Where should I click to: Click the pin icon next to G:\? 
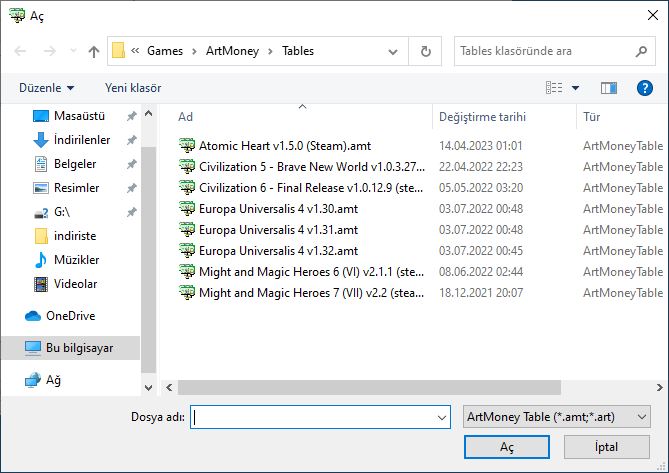(x=131, y=212)
